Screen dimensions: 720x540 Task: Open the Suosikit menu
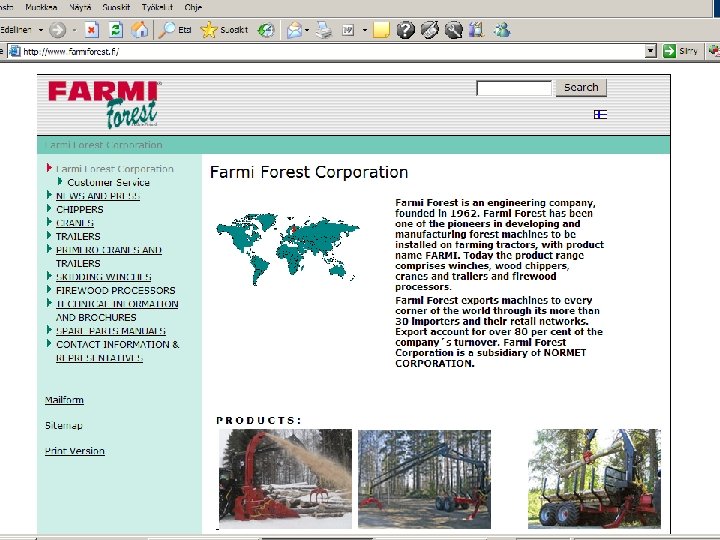pos(116,7)
